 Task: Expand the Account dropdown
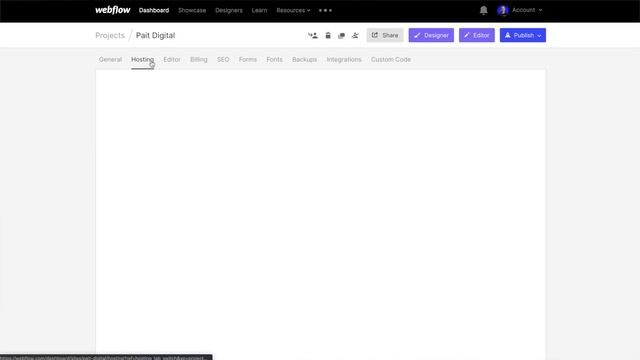click(x=527, y=10)
